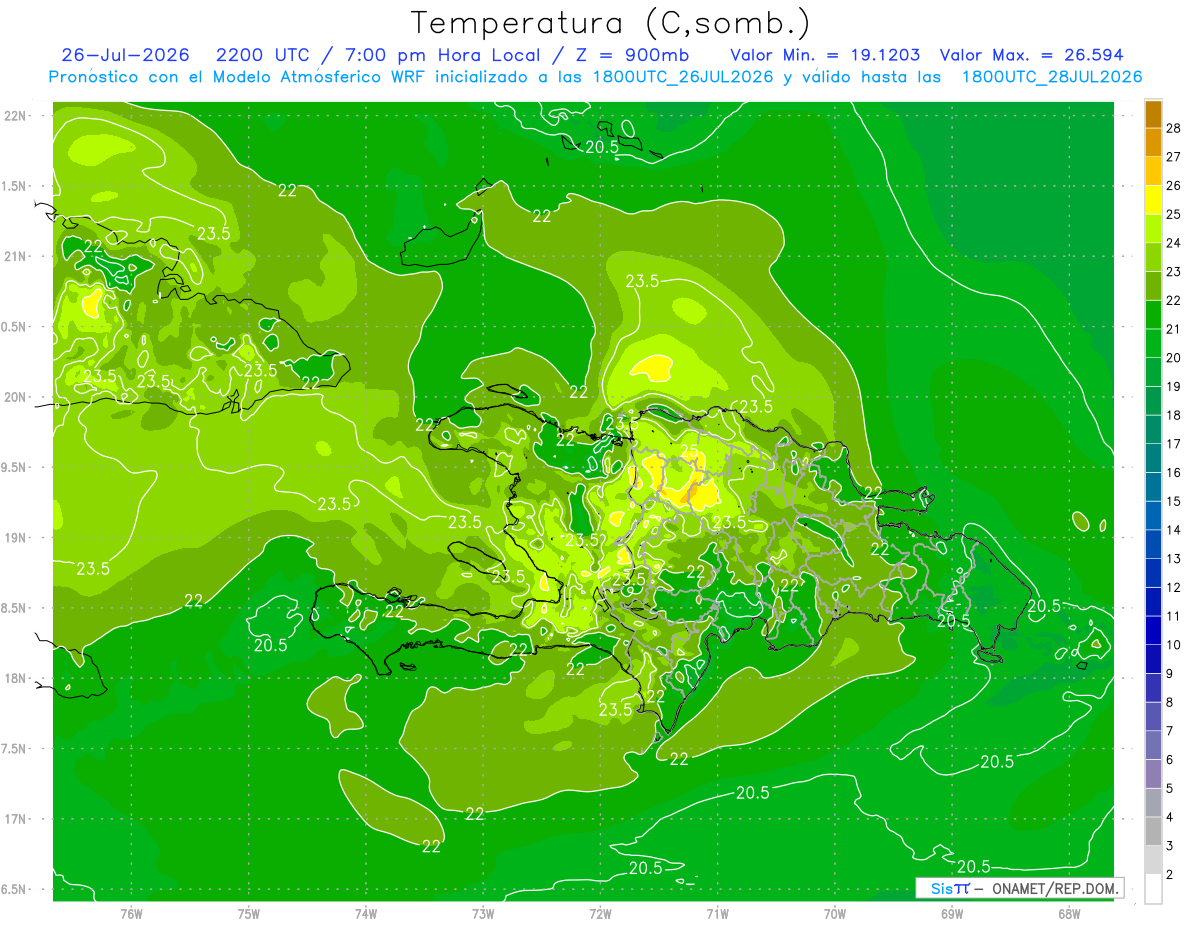Click the '18N' latitude axis label

point(16,678)
